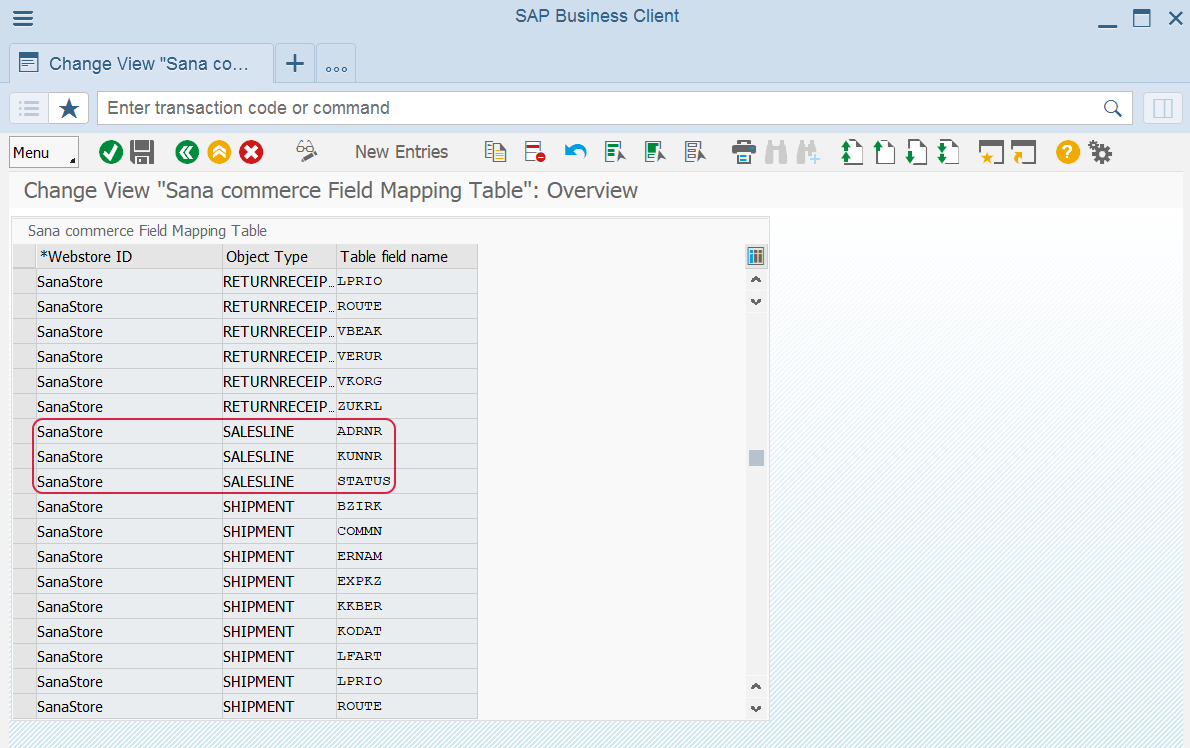Click SanaStore in the SHIPMENT LPRIO row
Viewport: 1190px width, 748px height.
pos(129,682)
